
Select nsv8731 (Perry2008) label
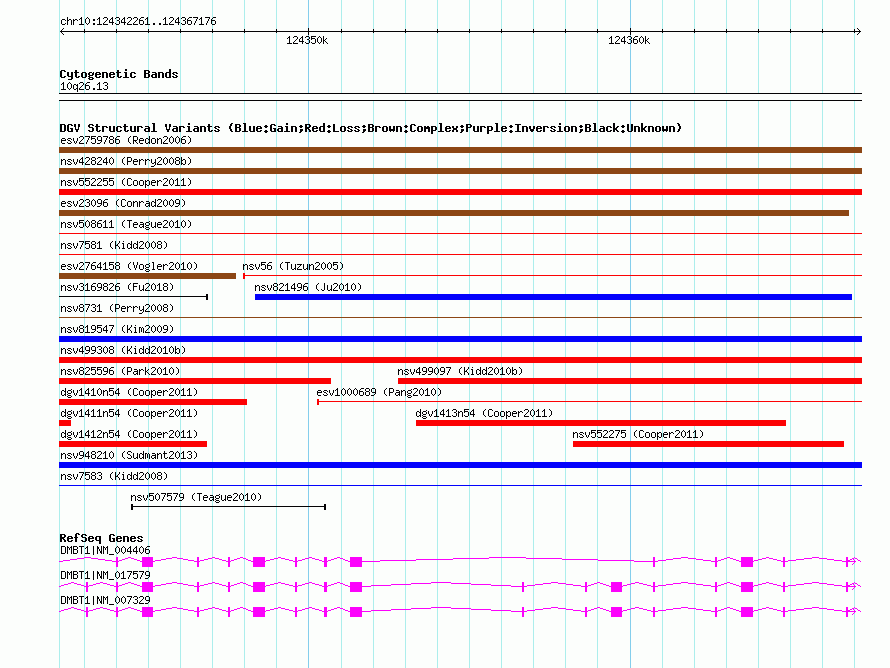(117, 308)
